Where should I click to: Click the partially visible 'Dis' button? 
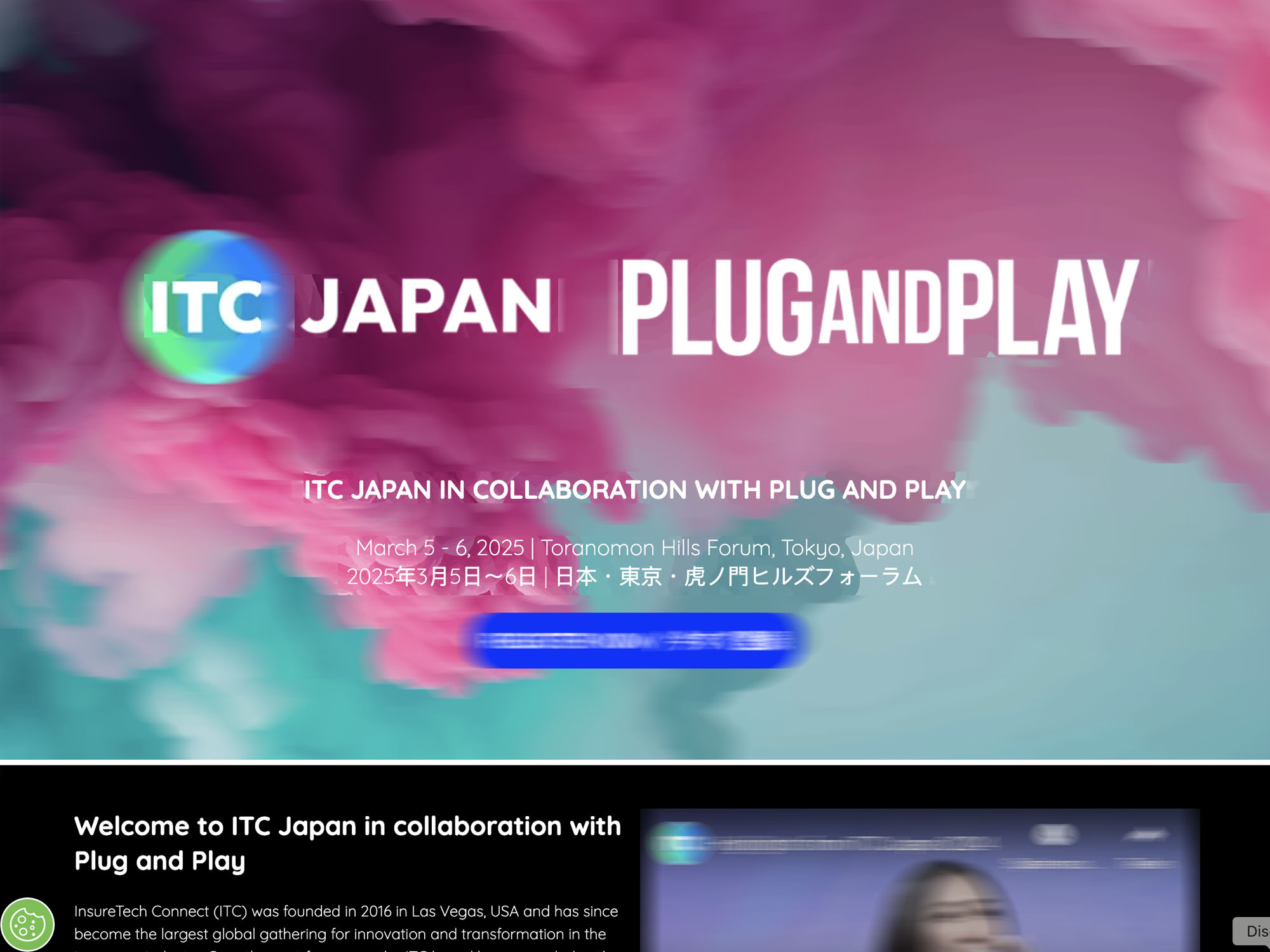pyautogui.click(x=1252, y=931)
